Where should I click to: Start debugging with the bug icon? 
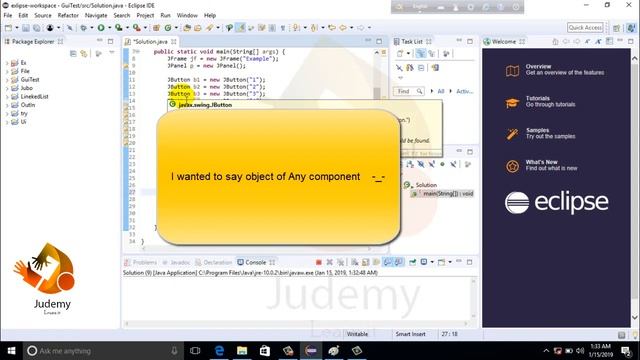pos(83,28)
